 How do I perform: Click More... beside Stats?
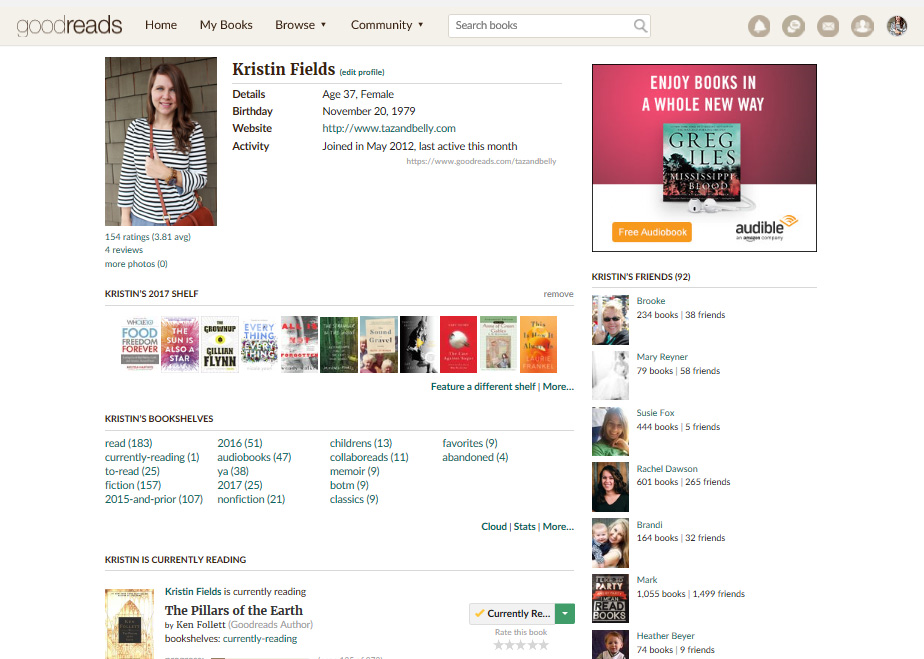[558, 527]
